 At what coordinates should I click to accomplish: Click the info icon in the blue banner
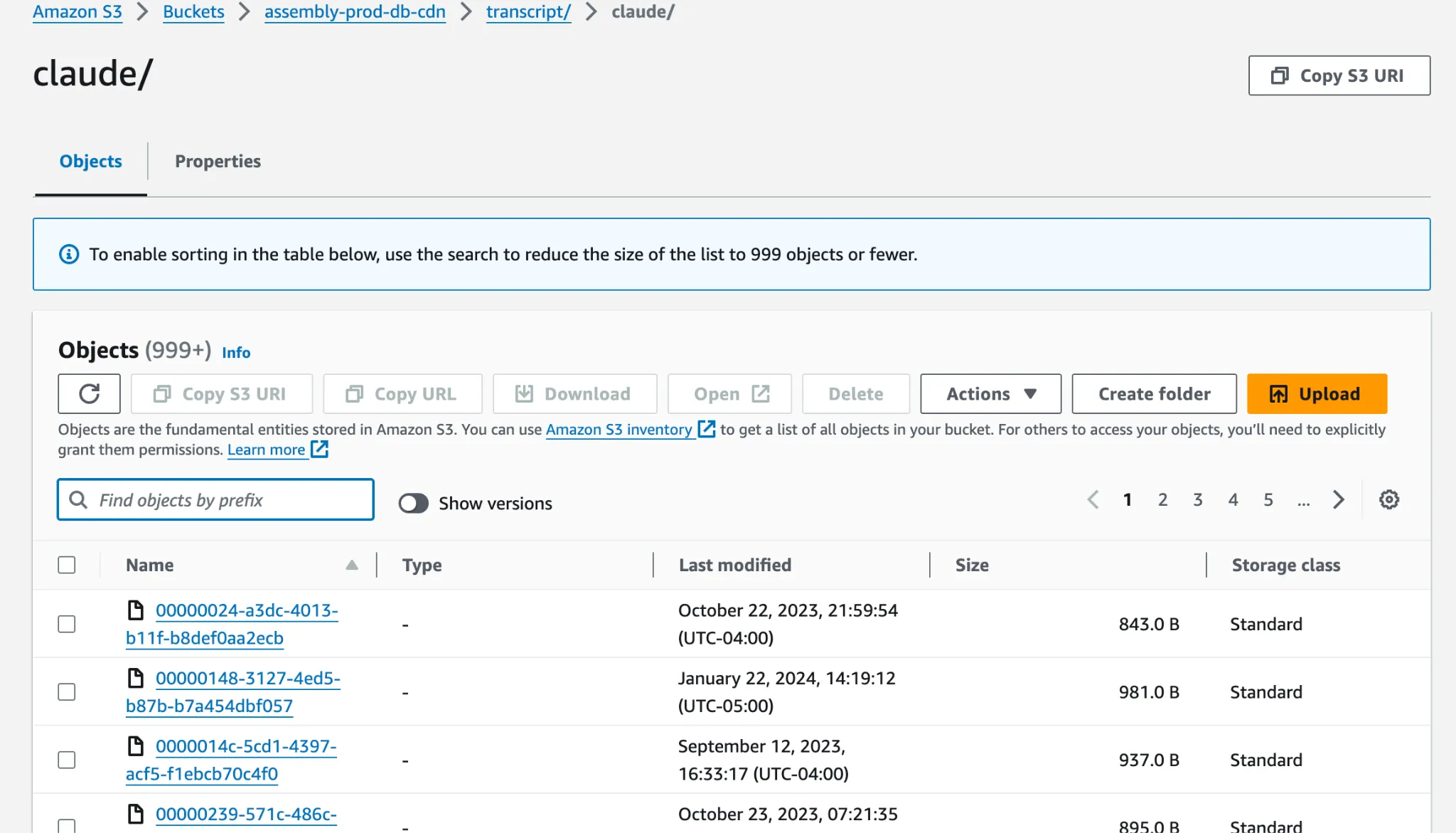69,254
